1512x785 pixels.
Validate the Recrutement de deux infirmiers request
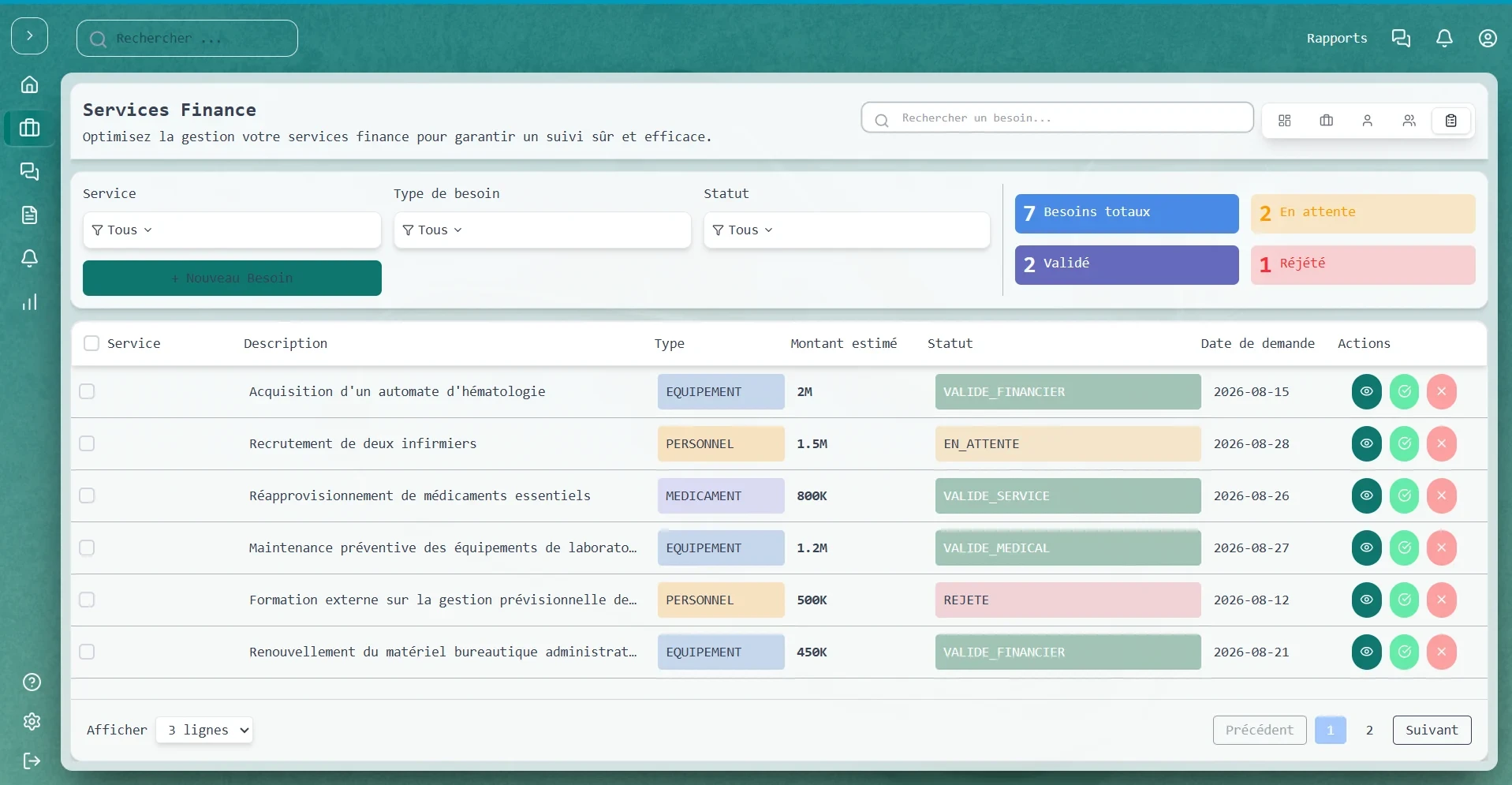pyautogui.click(x=1404, y=443)
